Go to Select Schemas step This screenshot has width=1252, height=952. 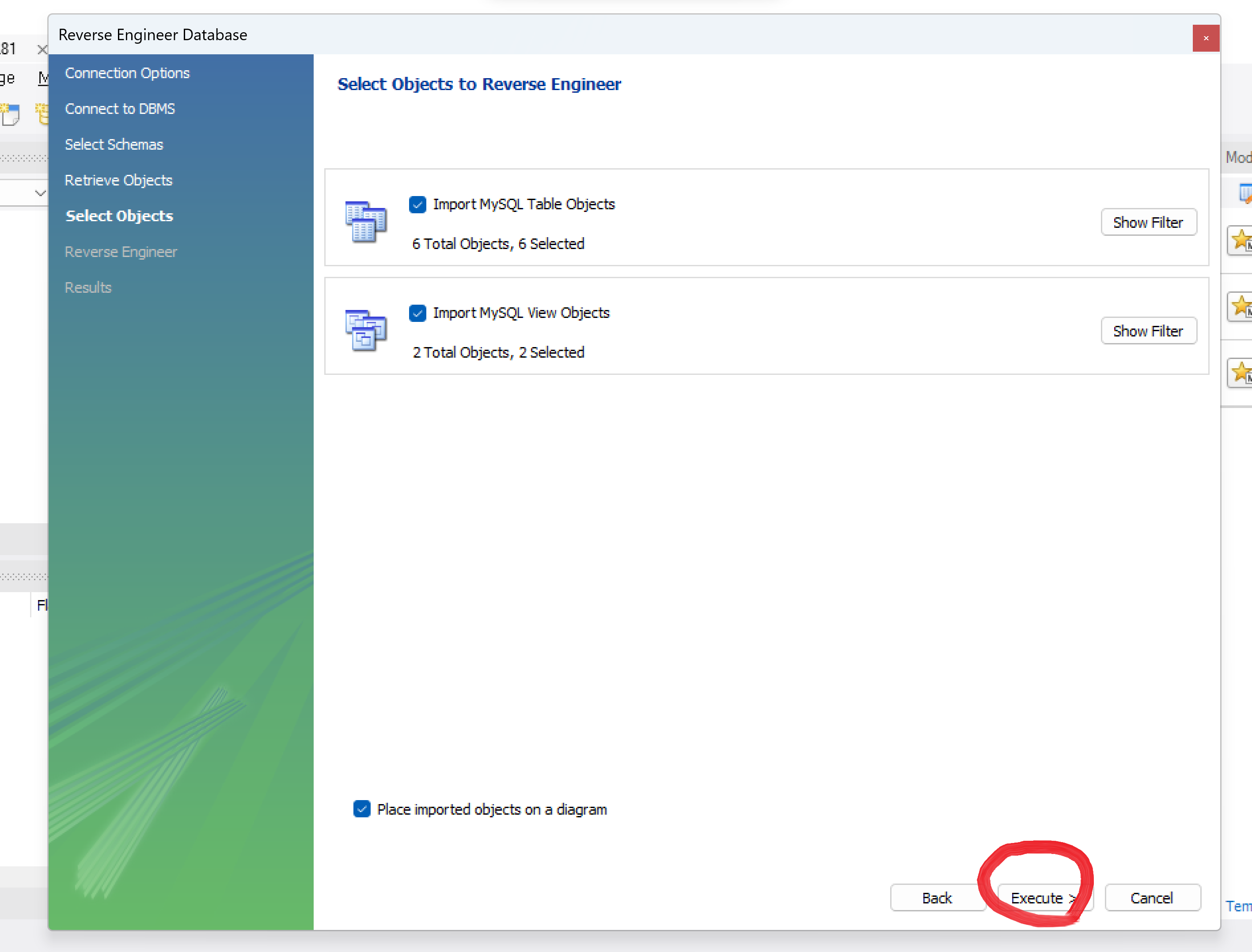point(114,144)
